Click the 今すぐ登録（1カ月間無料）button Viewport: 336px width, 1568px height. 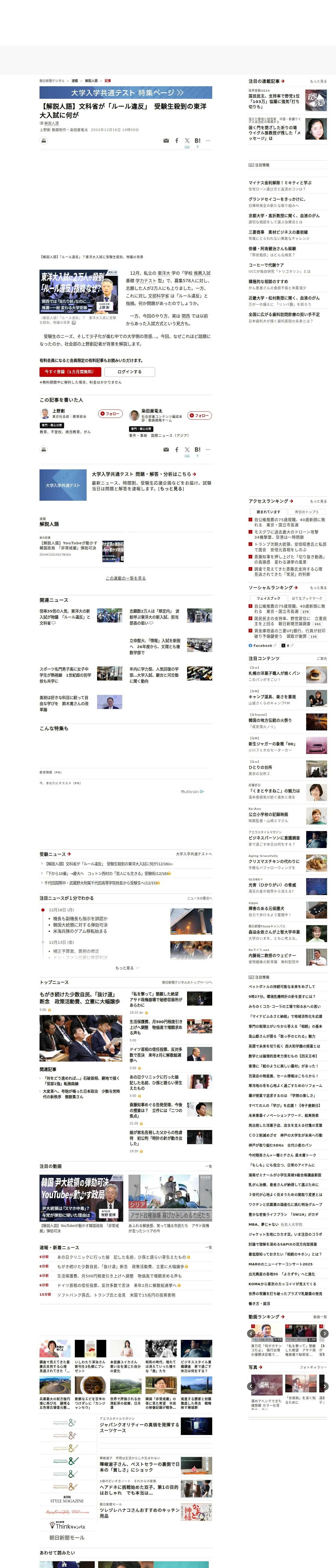point(70,371)
